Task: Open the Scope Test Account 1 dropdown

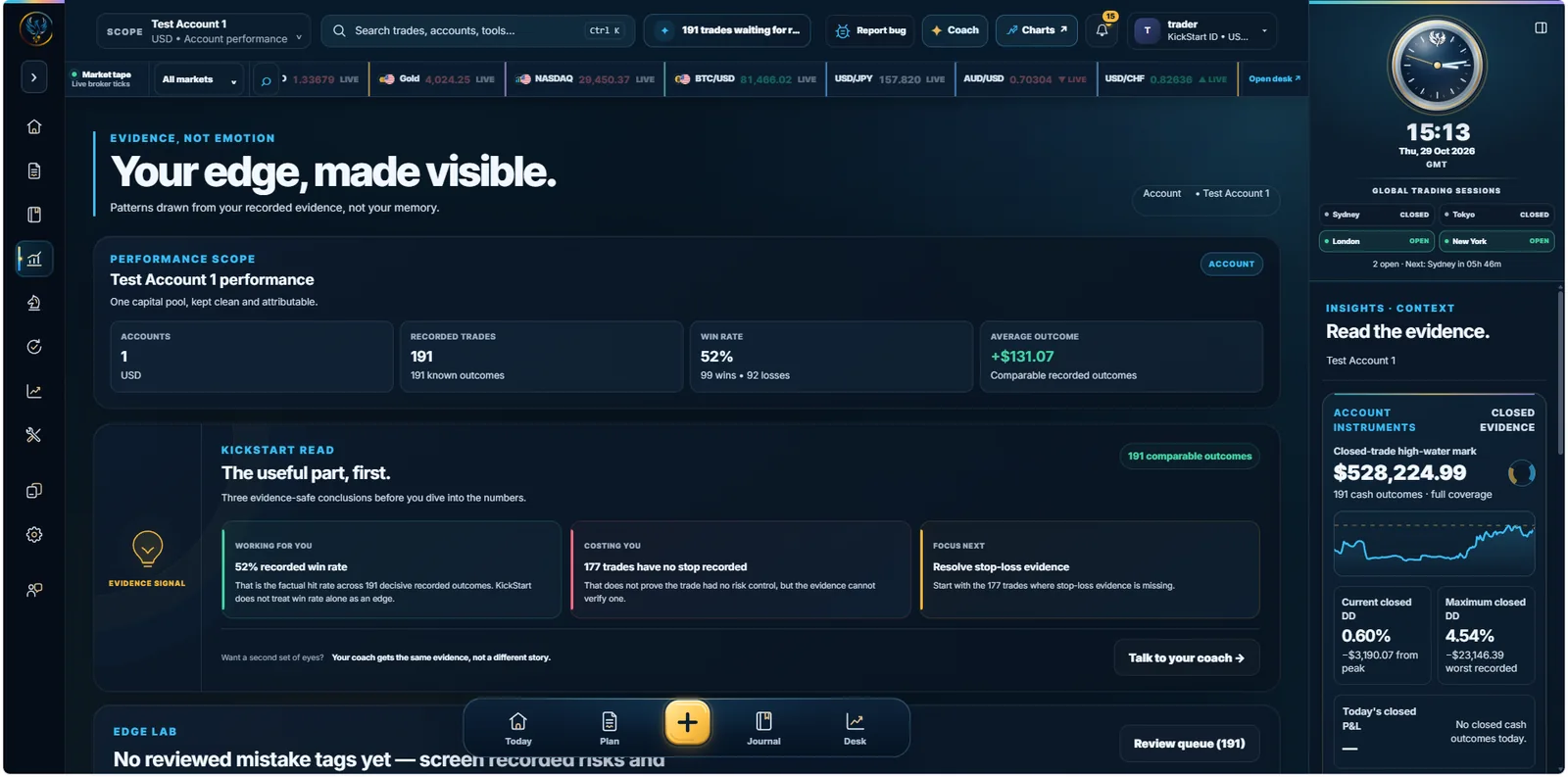Action: pos(203,31)
